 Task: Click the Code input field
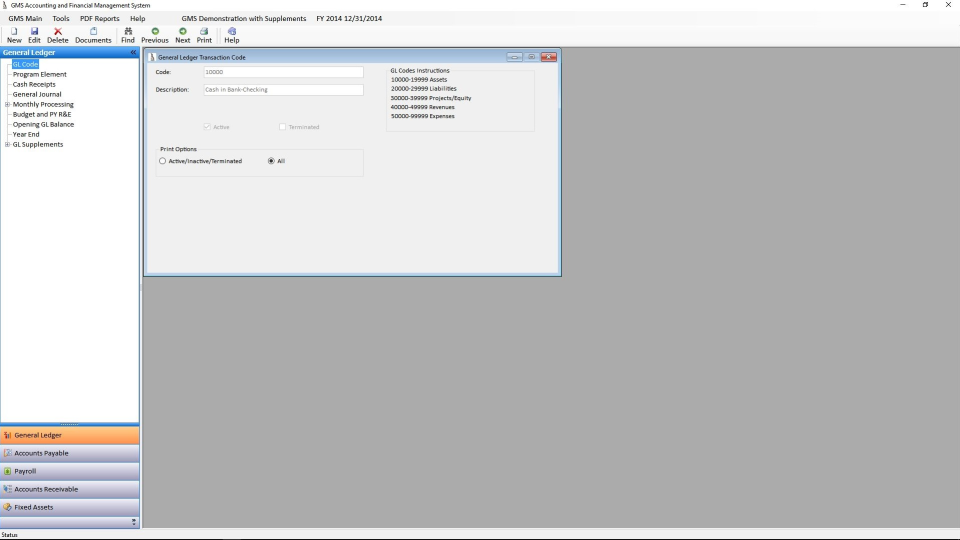pos(283,72)
